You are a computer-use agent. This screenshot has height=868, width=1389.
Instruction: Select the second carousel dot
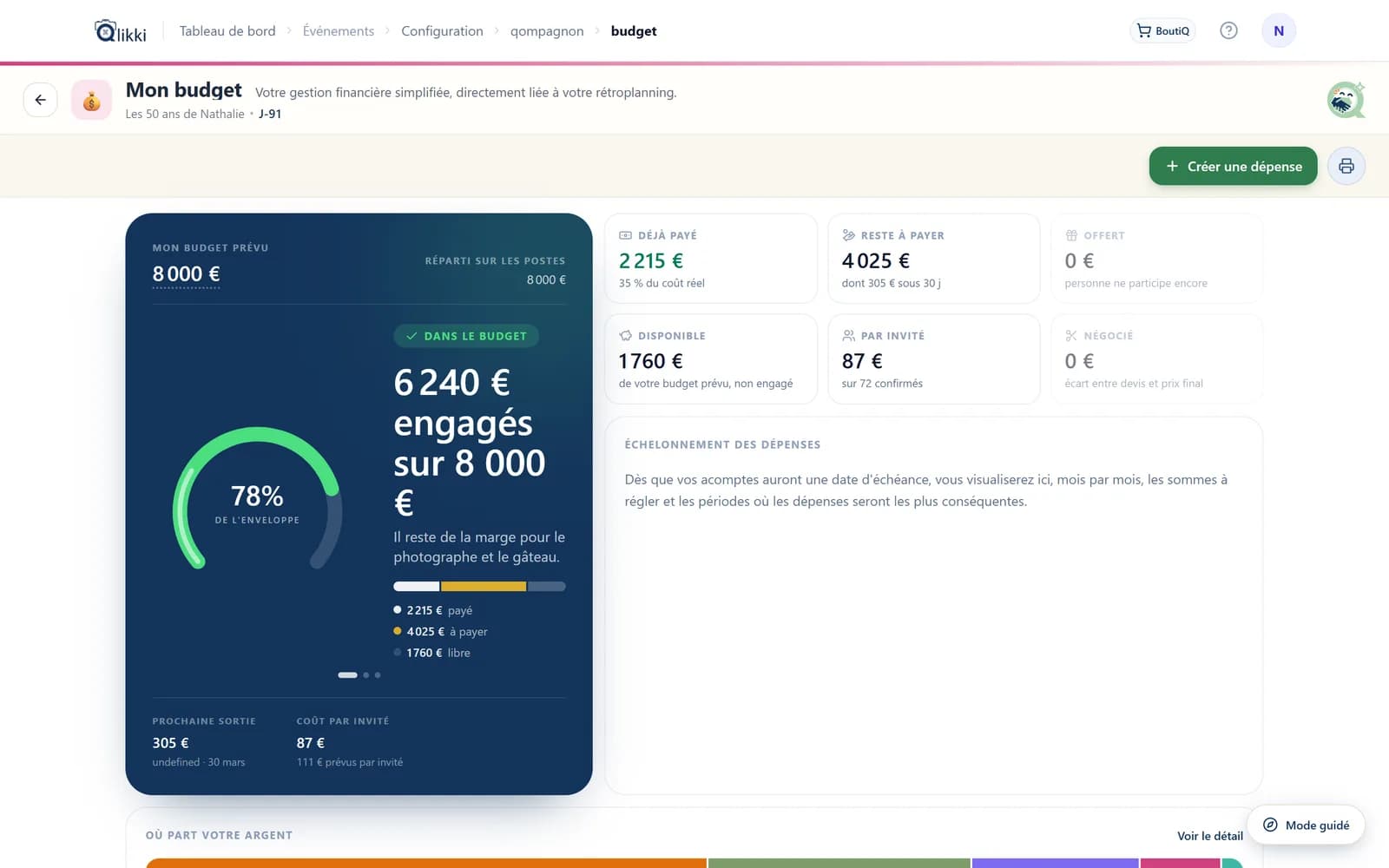pyautogui.click(x=366, y=674)
